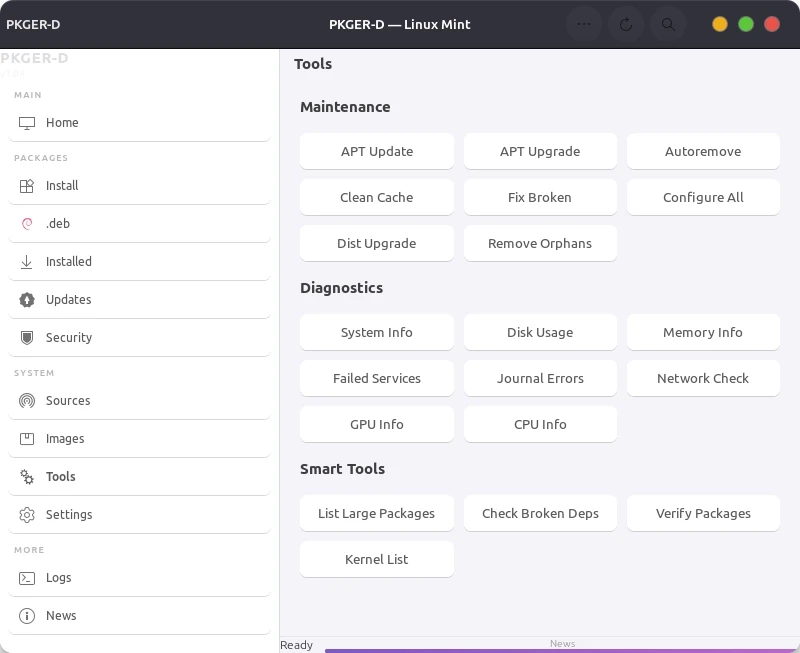This screenshot has width=800, height=653.
Task: Click the purple progress bar at bottom
Action: click(x=562, y=651)
